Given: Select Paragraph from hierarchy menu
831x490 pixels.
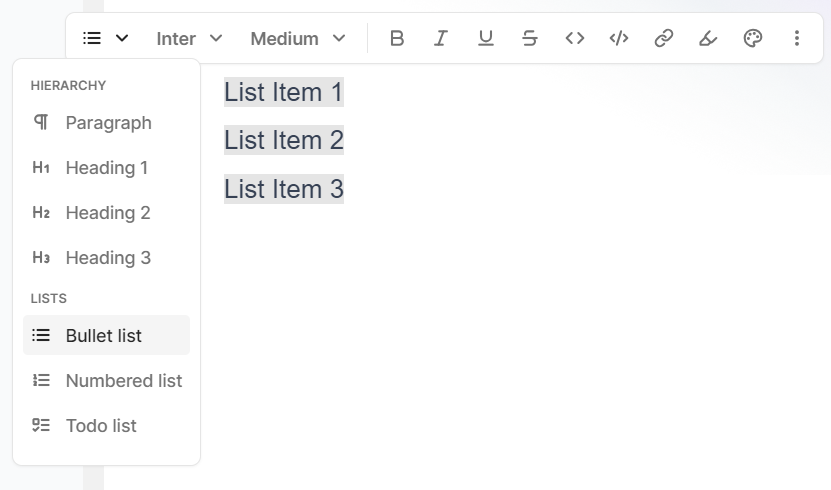Looking at the screenshot, I should [x=107, y=123].
